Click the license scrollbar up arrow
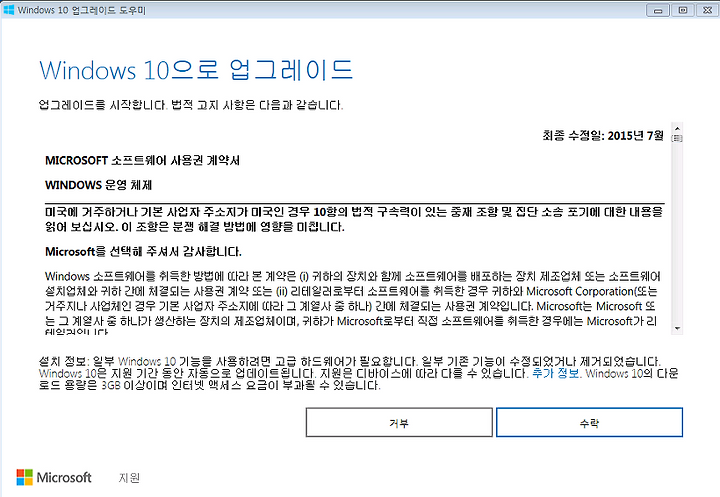Image resolution: width=720 pixels, height=497 pixels. [677, 127]
